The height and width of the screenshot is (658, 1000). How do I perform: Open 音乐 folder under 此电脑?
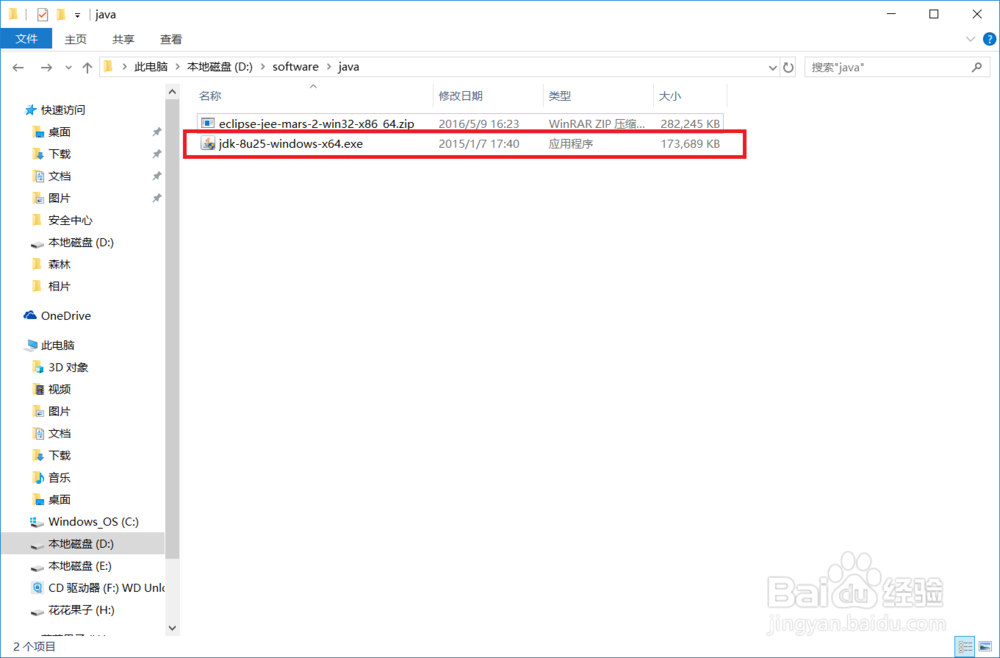coord(59,478)
